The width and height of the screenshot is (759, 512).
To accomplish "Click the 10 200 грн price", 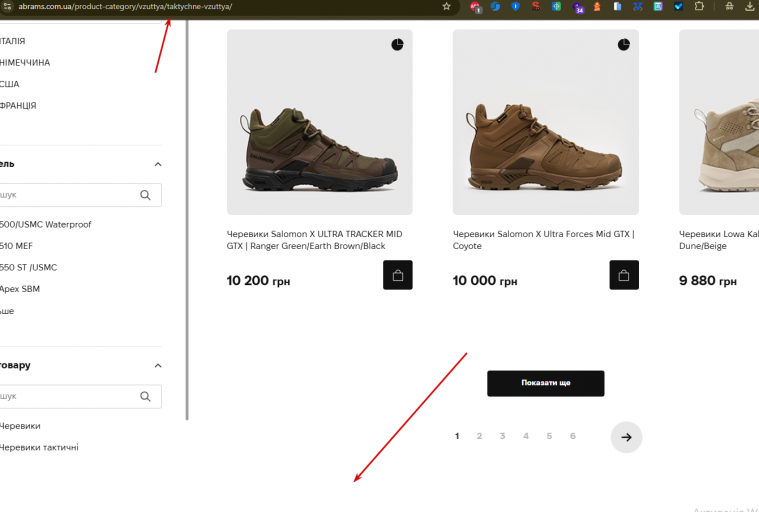I will 258,281.
